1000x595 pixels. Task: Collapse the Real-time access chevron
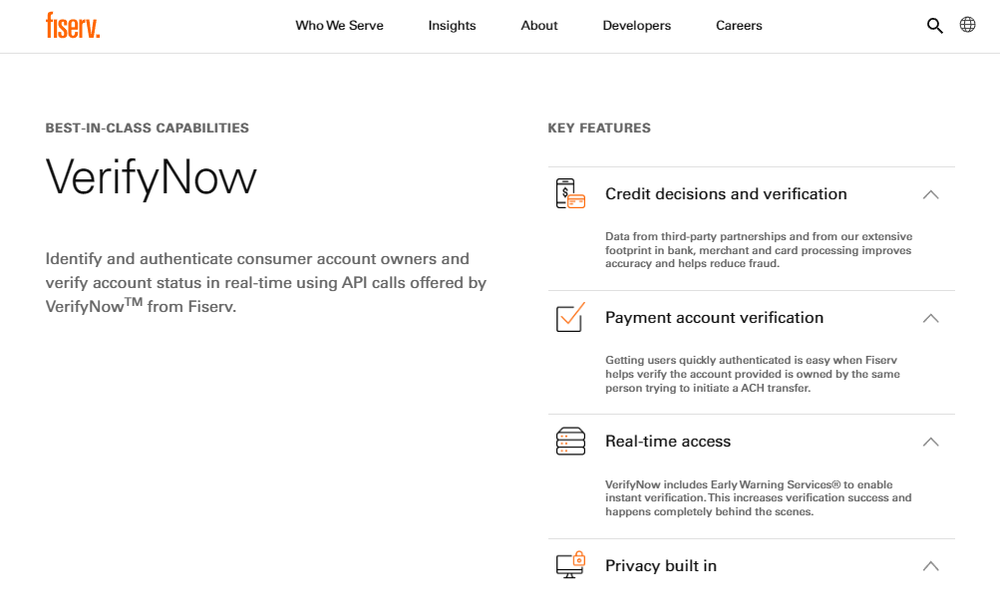tap(930, 442)
